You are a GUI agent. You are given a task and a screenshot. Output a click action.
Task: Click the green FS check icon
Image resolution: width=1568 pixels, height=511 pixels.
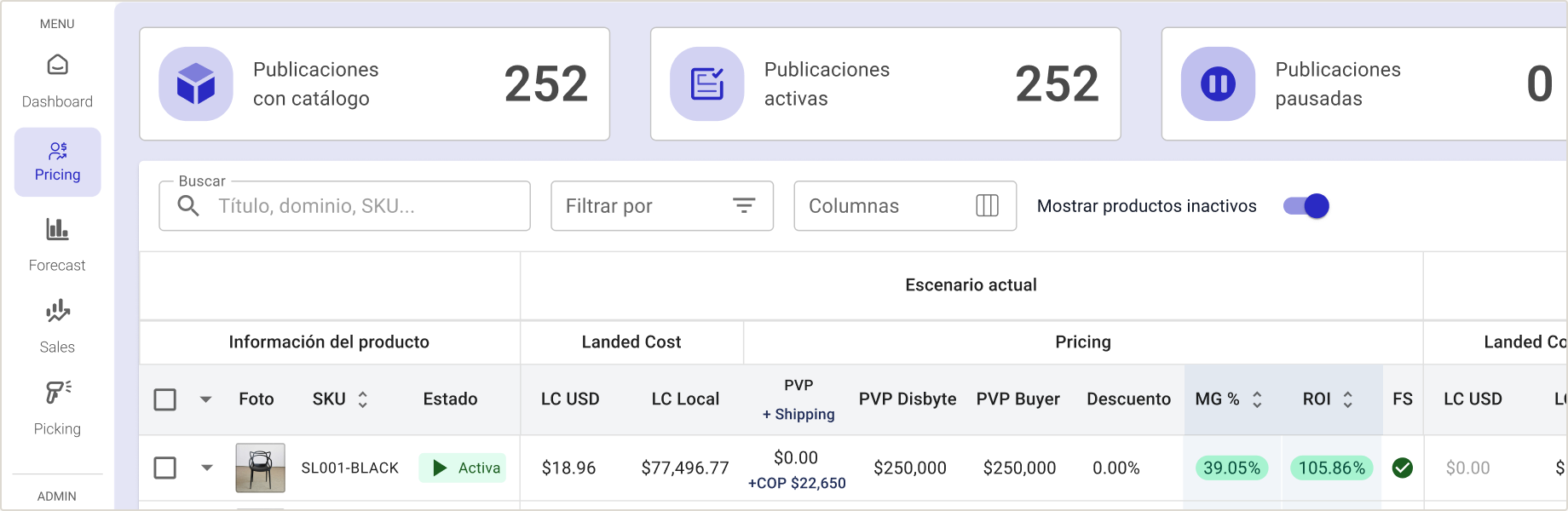pos(1403,468)
